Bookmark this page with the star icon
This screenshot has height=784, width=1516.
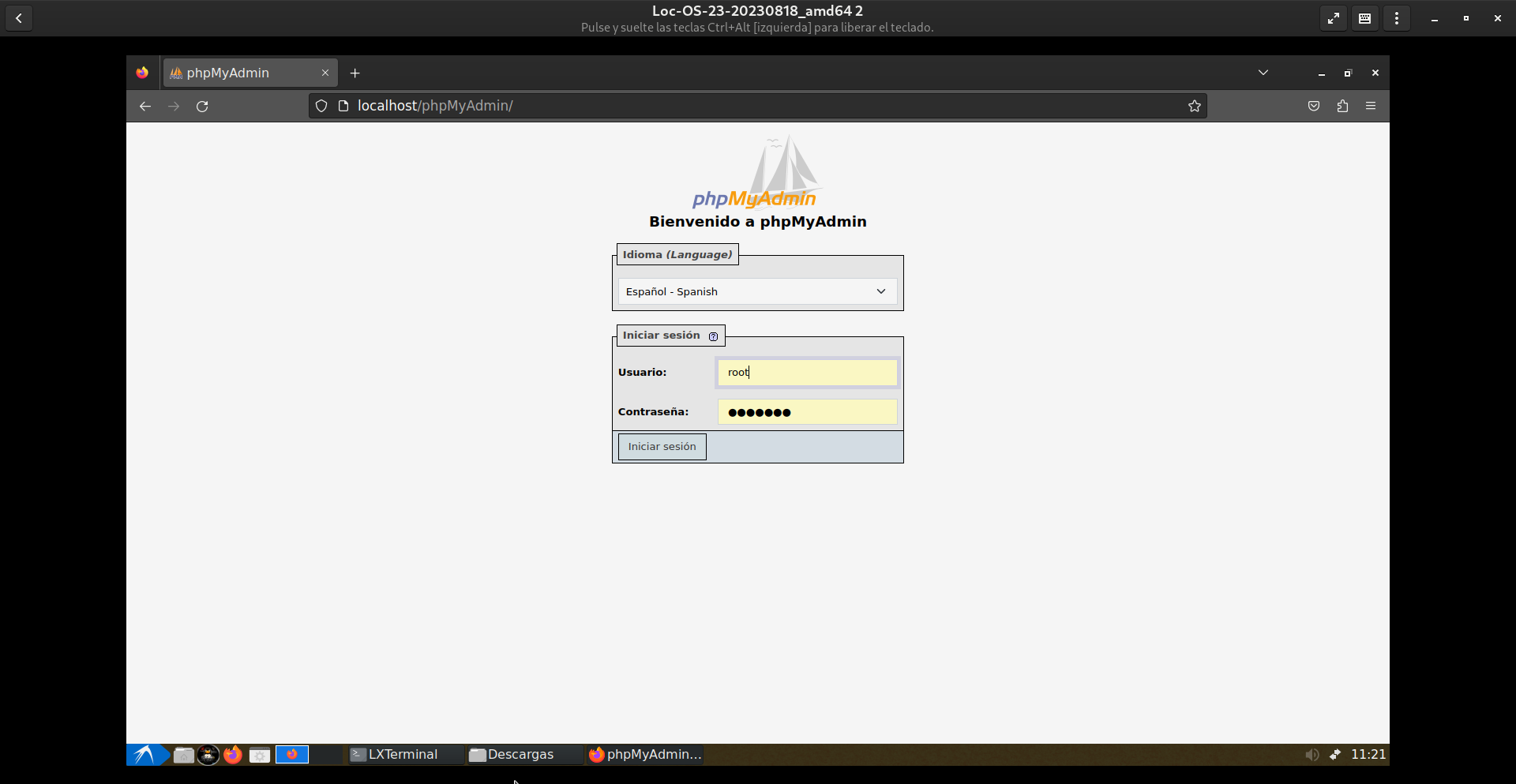point(1194,106)
